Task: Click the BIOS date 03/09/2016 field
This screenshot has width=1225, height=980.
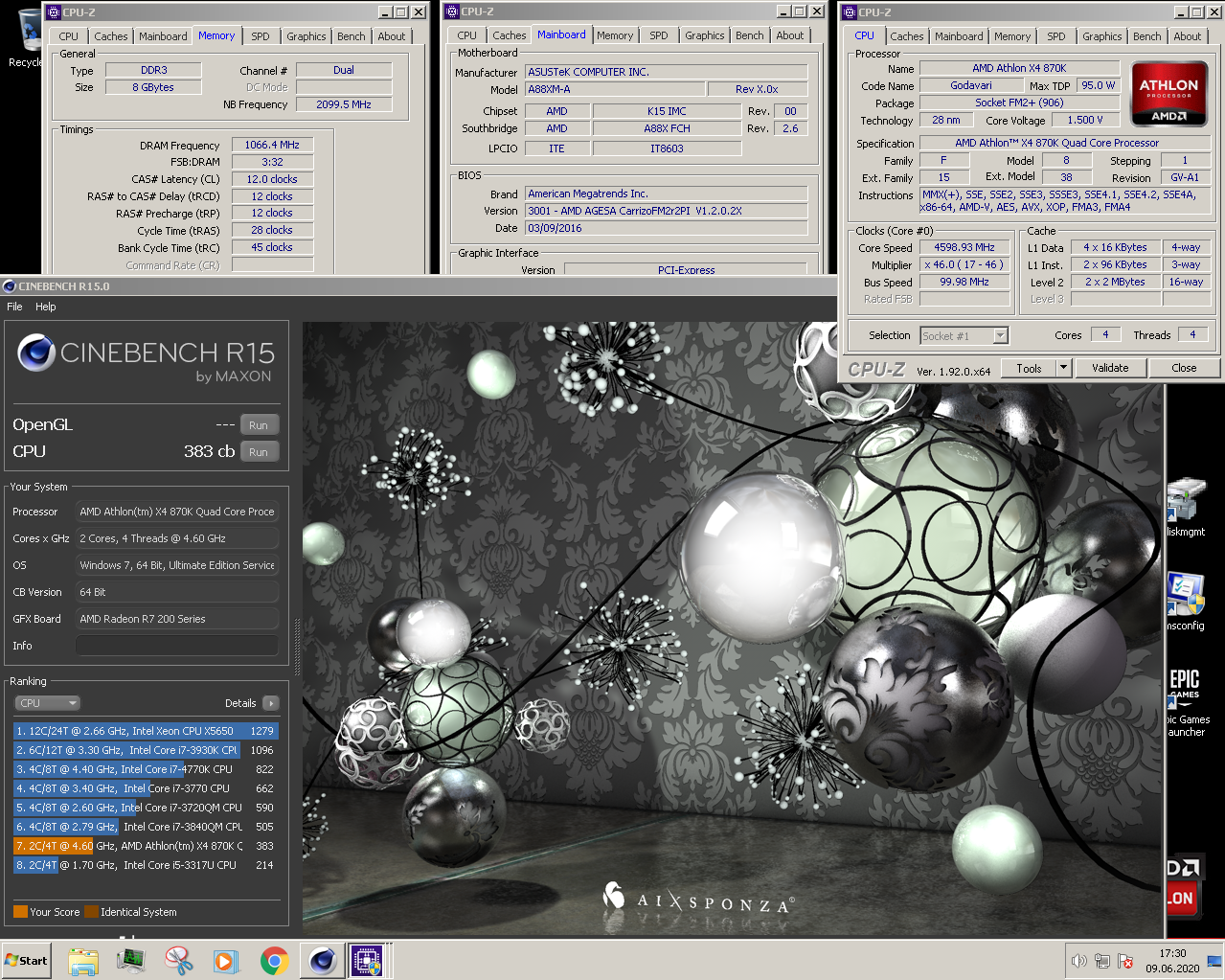Action: pyautogui.click(x=667, y=228)
